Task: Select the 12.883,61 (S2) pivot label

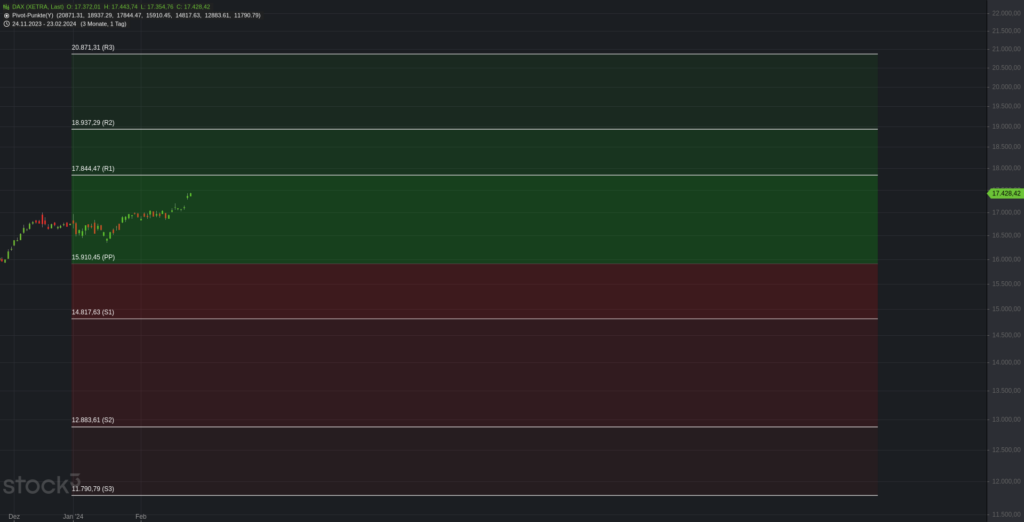Action: pos(93,420)
